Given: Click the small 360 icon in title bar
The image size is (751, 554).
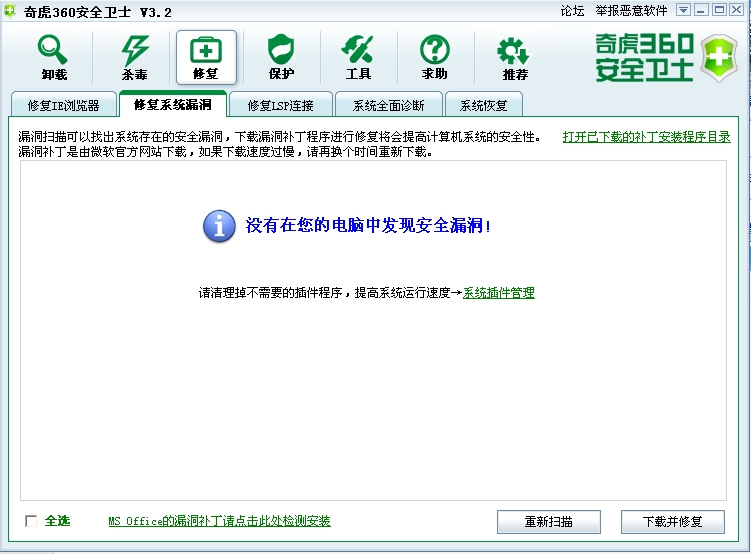Looking at the screenshot, I should click(10, 11).
